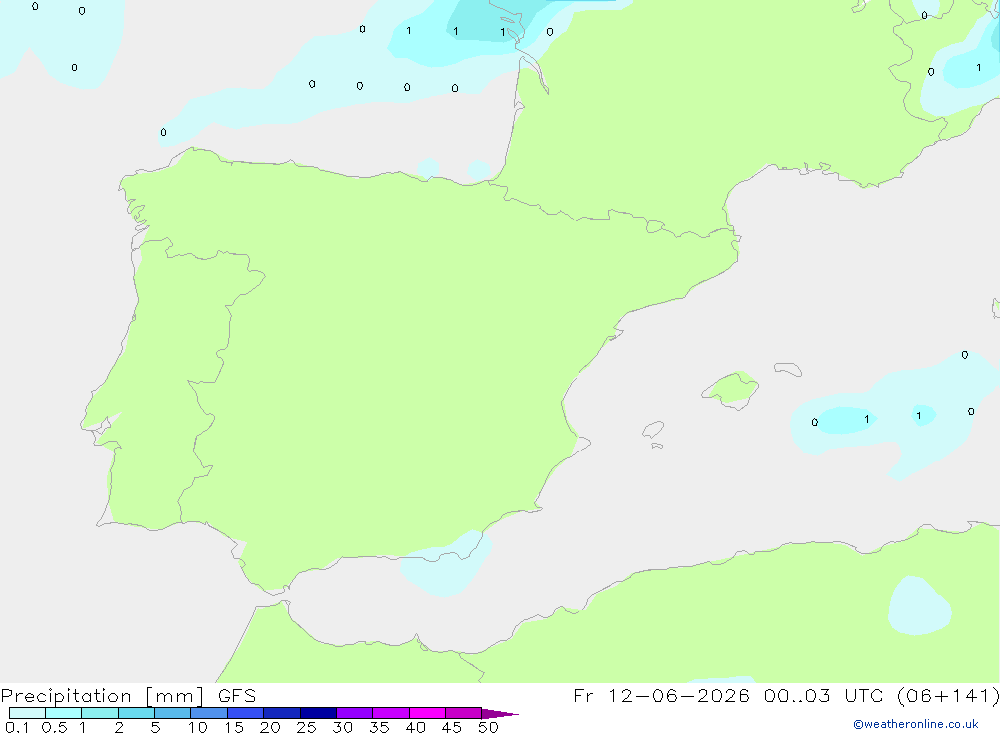Image resolution: width=1000 pixels, height=733 pixels.
Task: Click the '25' legend scale label
Action: click(306, 727)
